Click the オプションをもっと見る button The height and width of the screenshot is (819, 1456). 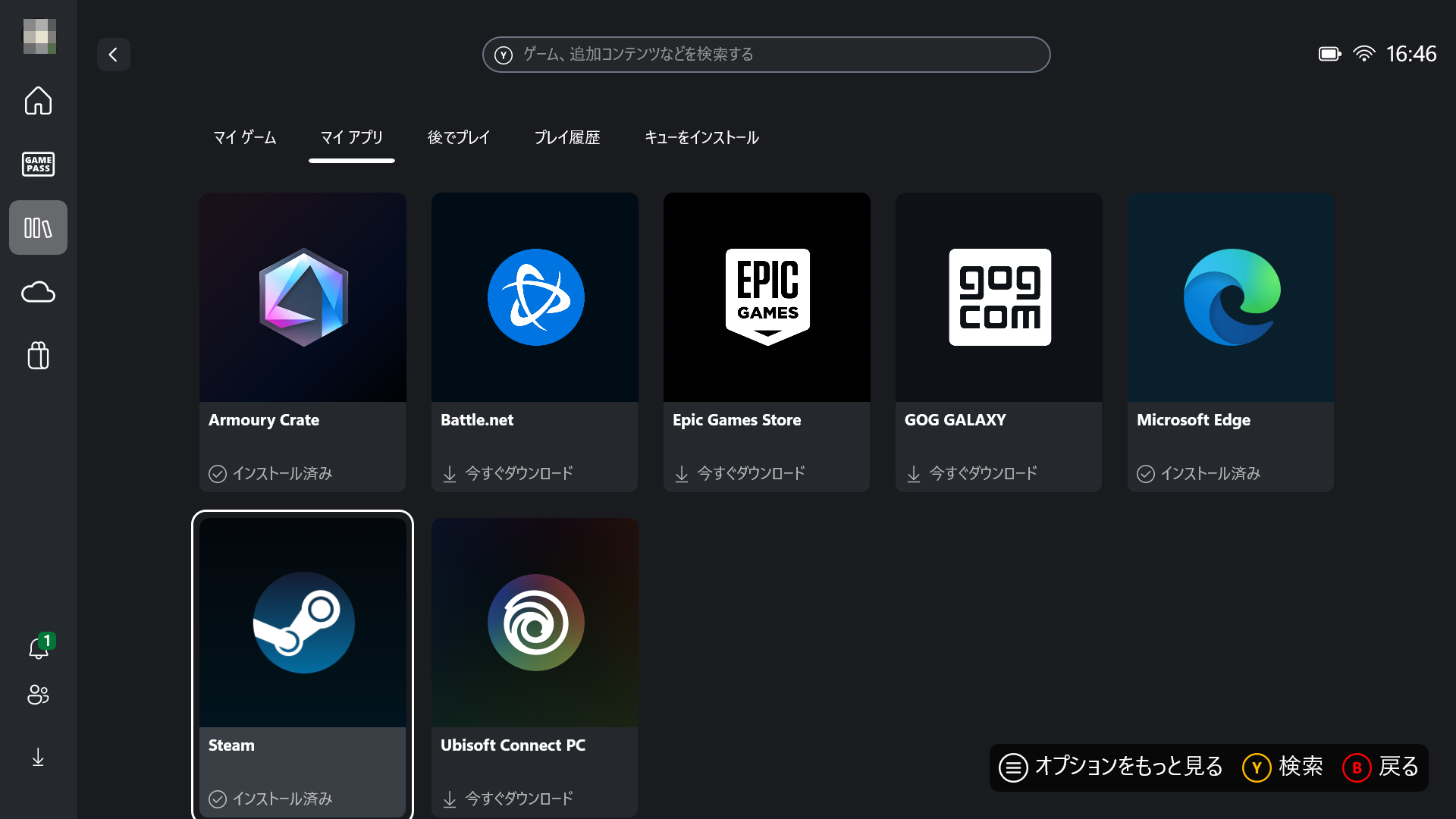[1115, 767]
